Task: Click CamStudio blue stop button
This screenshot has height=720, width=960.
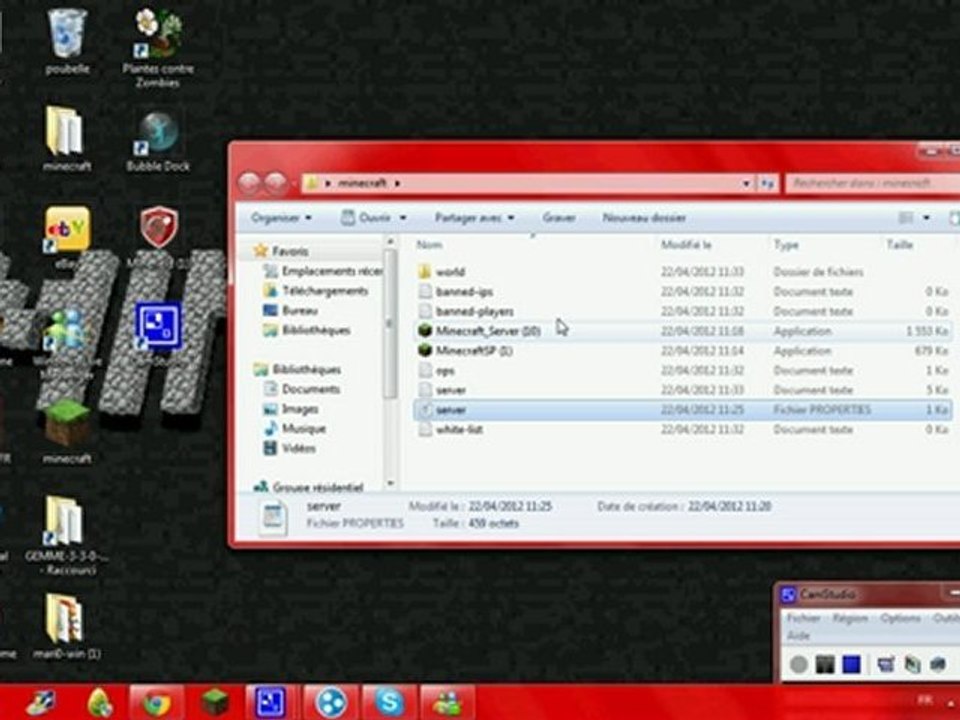Action: point(851,664)
